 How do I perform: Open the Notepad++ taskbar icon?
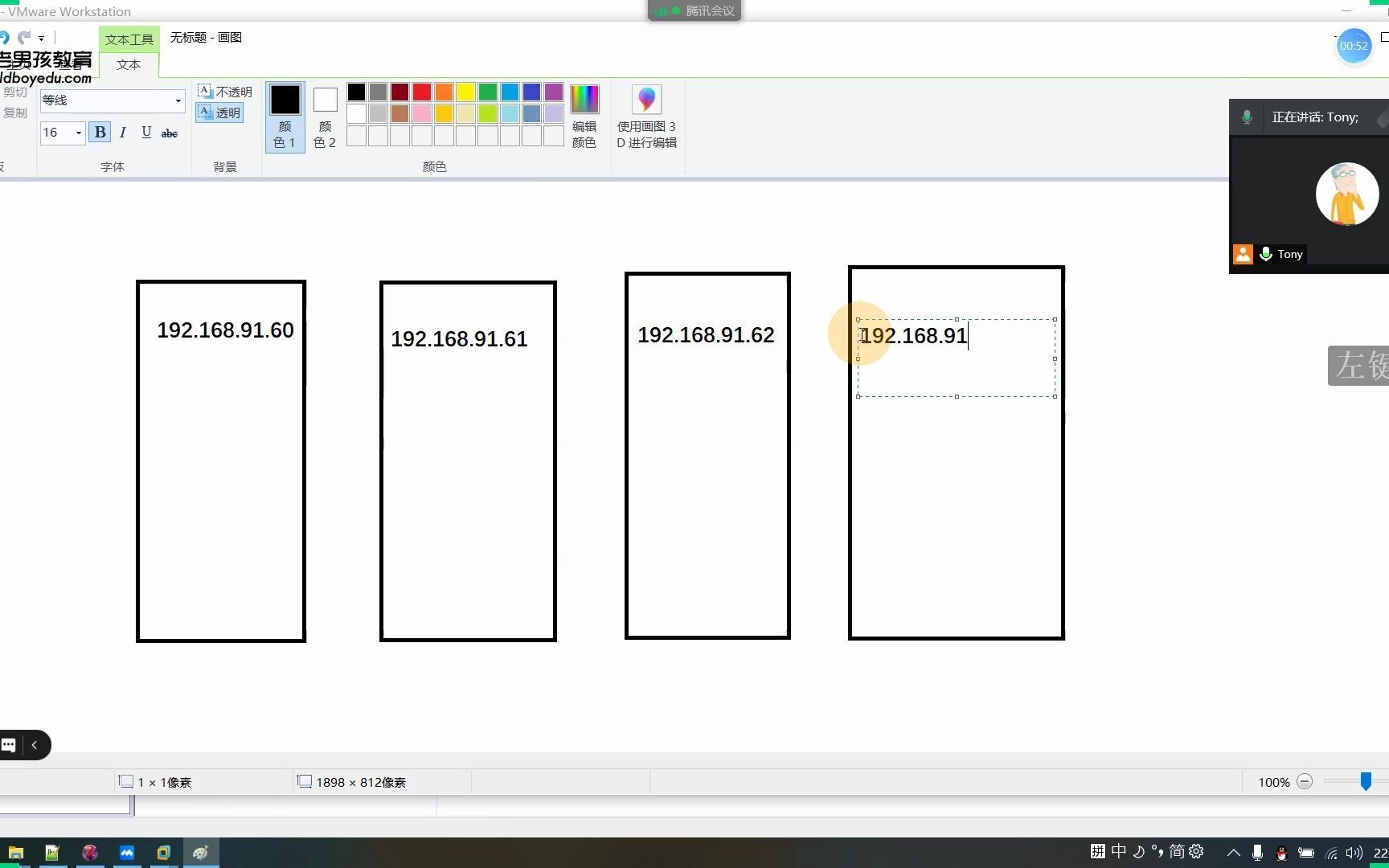52,853
